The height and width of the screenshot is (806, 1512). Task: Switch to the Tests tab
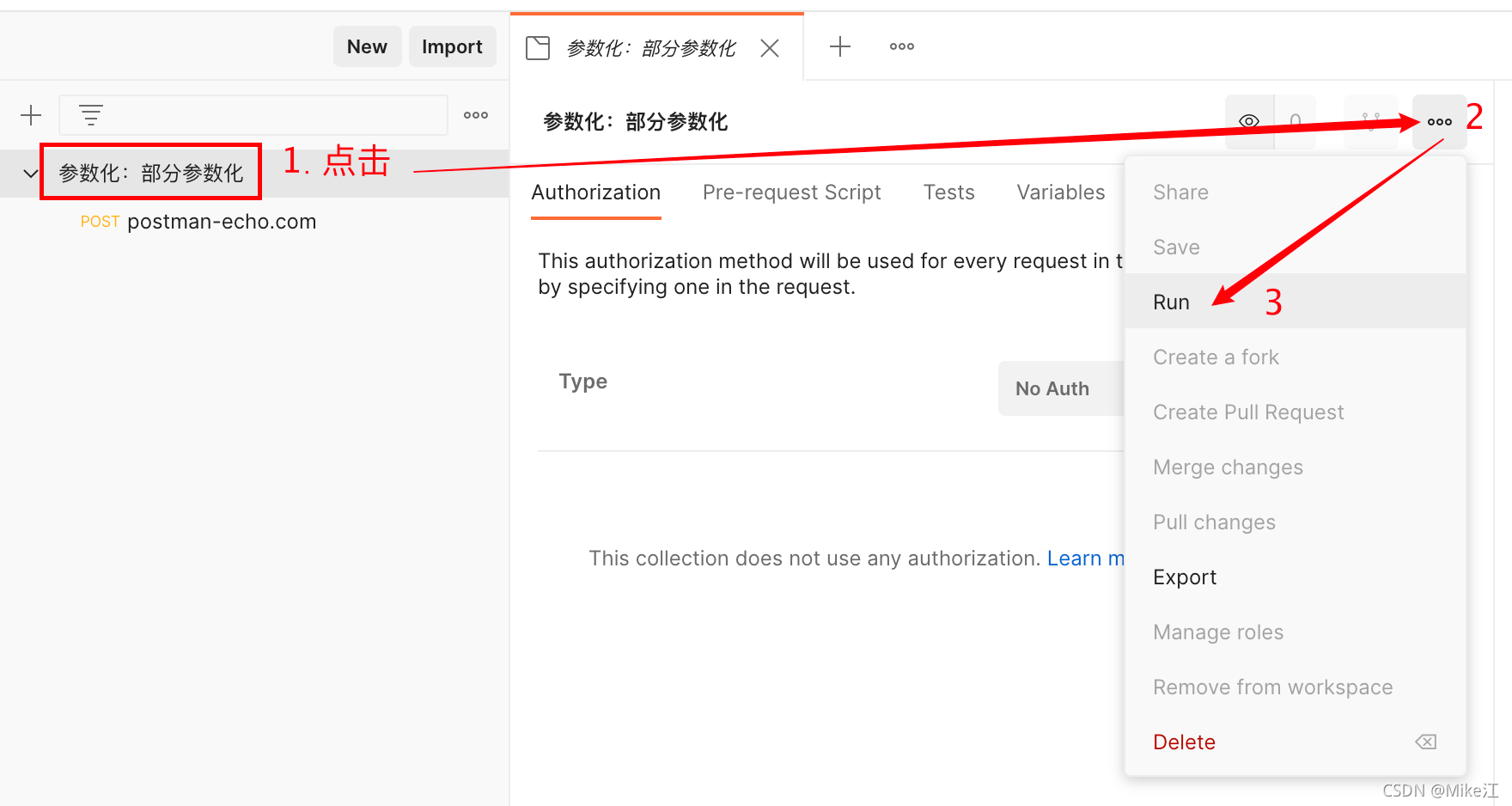coord(949,192)
